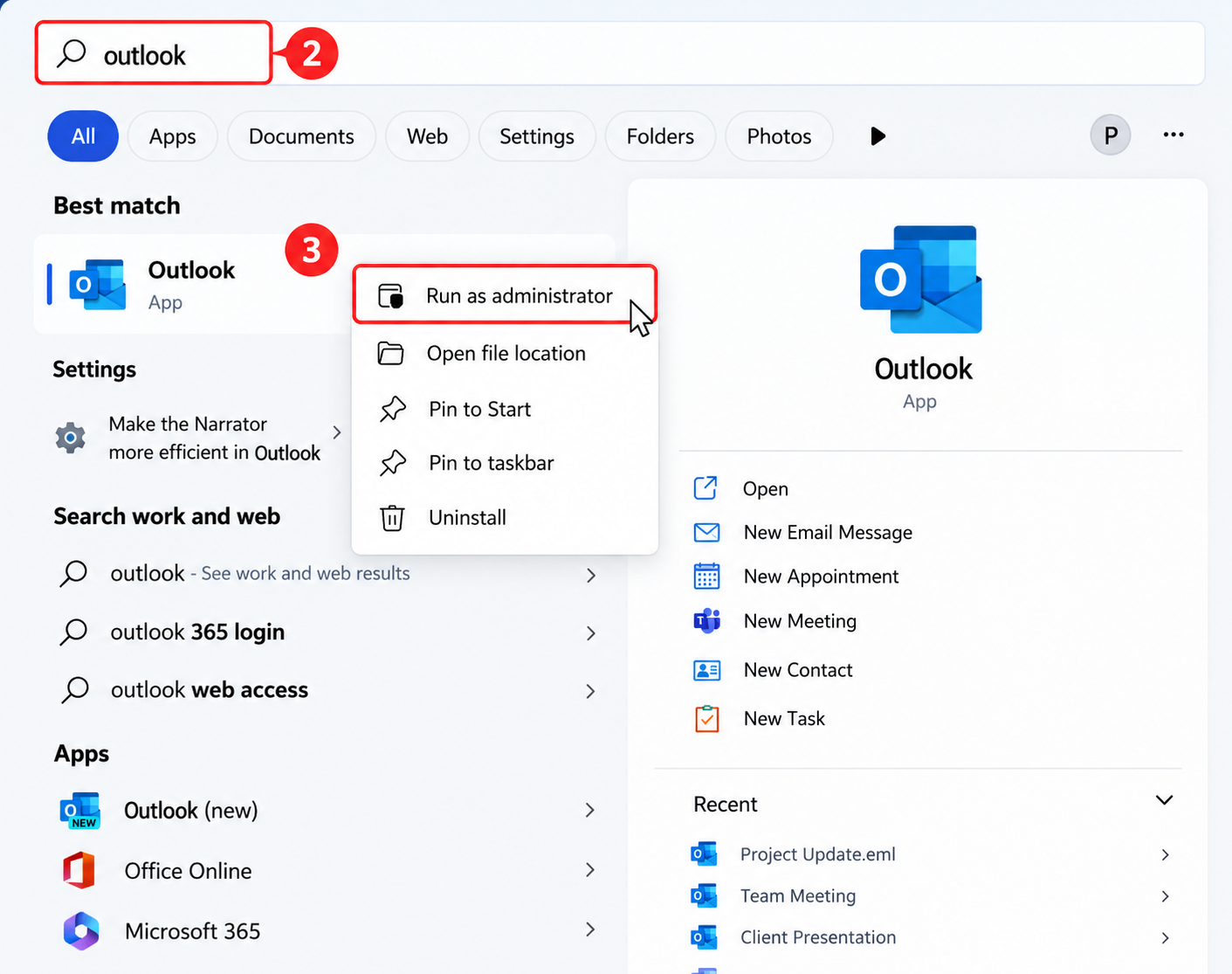Click the New Task clipboard icon
1232x974 pixels.
[x=706, y=719]
